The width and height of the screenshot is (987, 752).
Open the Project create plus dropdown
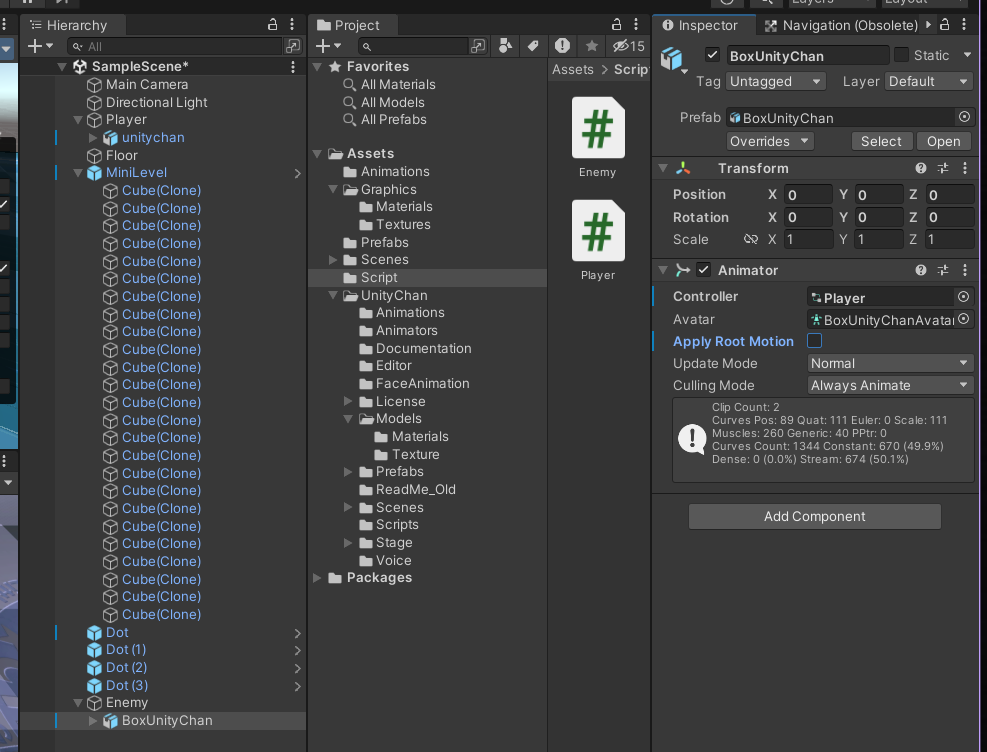pyautogui.click(x=328, y=46)
